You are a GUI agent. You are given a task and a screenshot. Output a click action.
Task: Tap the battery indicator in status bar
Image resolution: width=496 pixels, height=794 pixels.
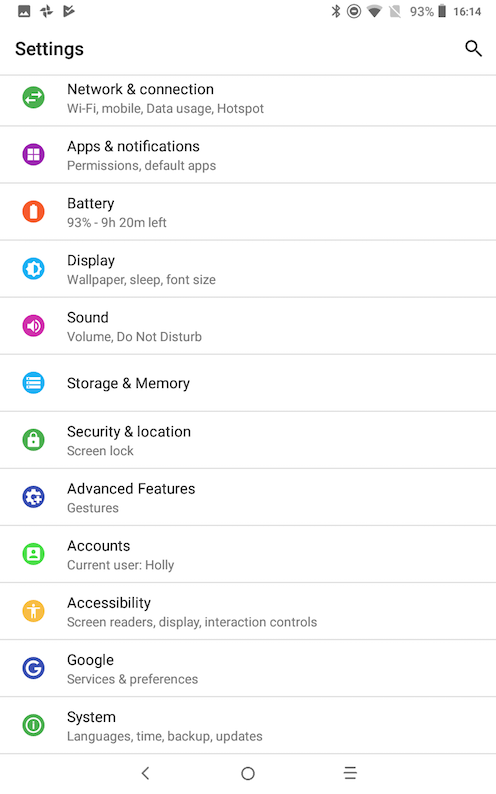(442, 11)
